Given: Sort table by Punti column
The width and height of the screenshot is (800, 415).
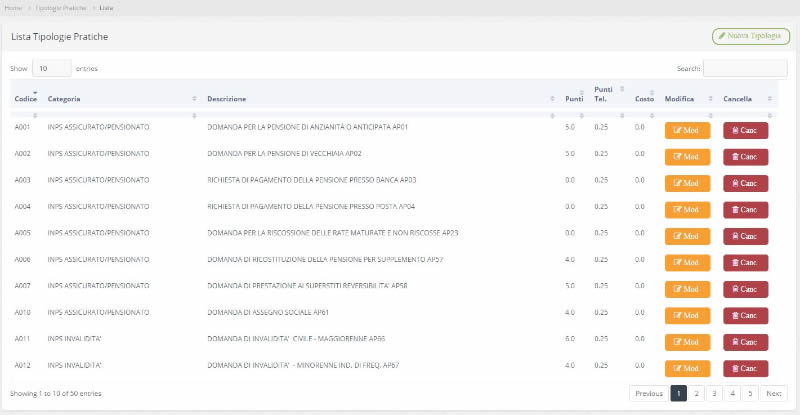Looking at the screenshot, I should point(574,99).
